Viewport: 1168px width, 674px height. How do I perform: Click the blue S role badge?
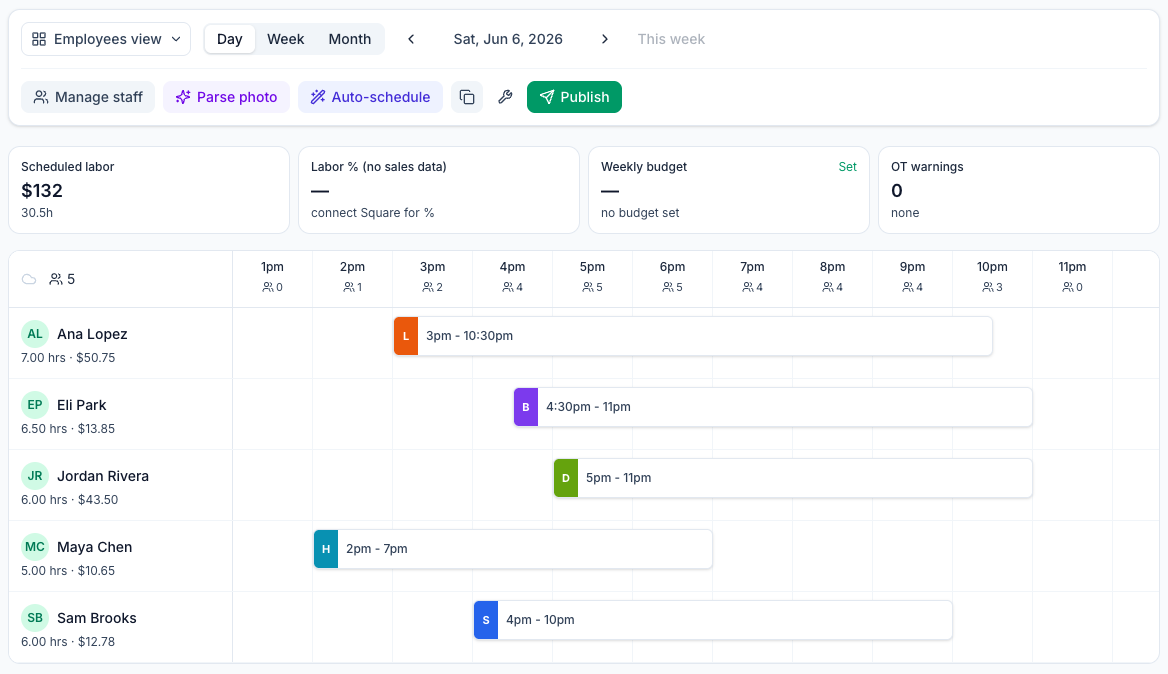(x=486, y=620)
